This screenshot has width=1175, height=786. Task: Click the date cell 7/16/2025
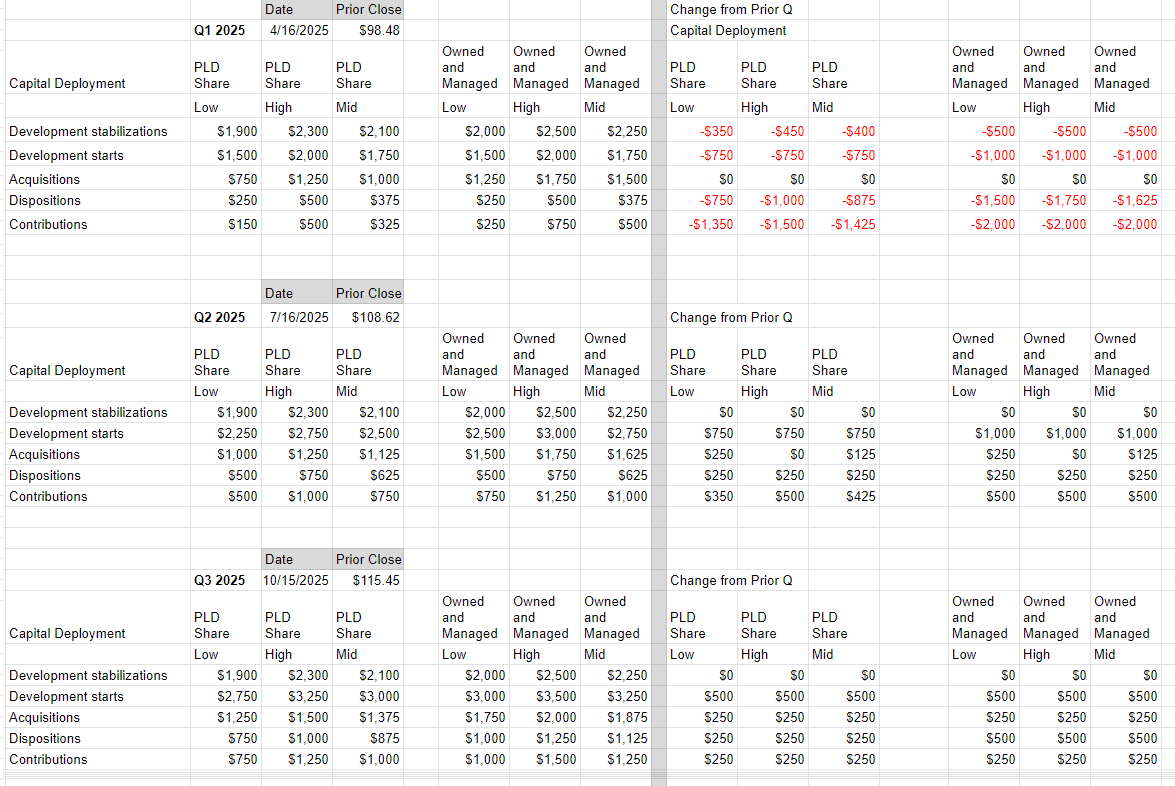297,318
